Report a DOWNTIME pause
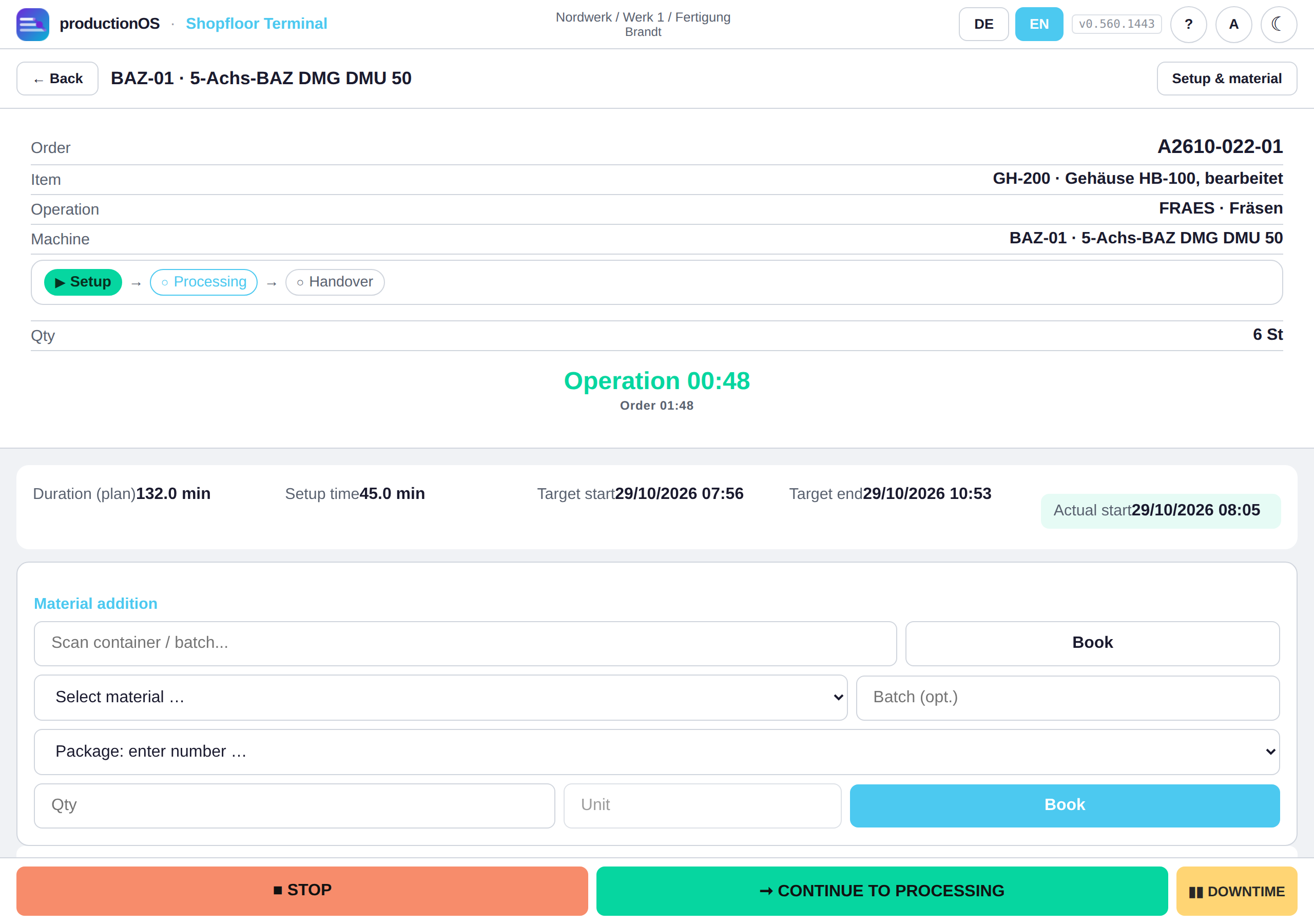Screen dimensions: 1314x924 (x=1236, y=891)
